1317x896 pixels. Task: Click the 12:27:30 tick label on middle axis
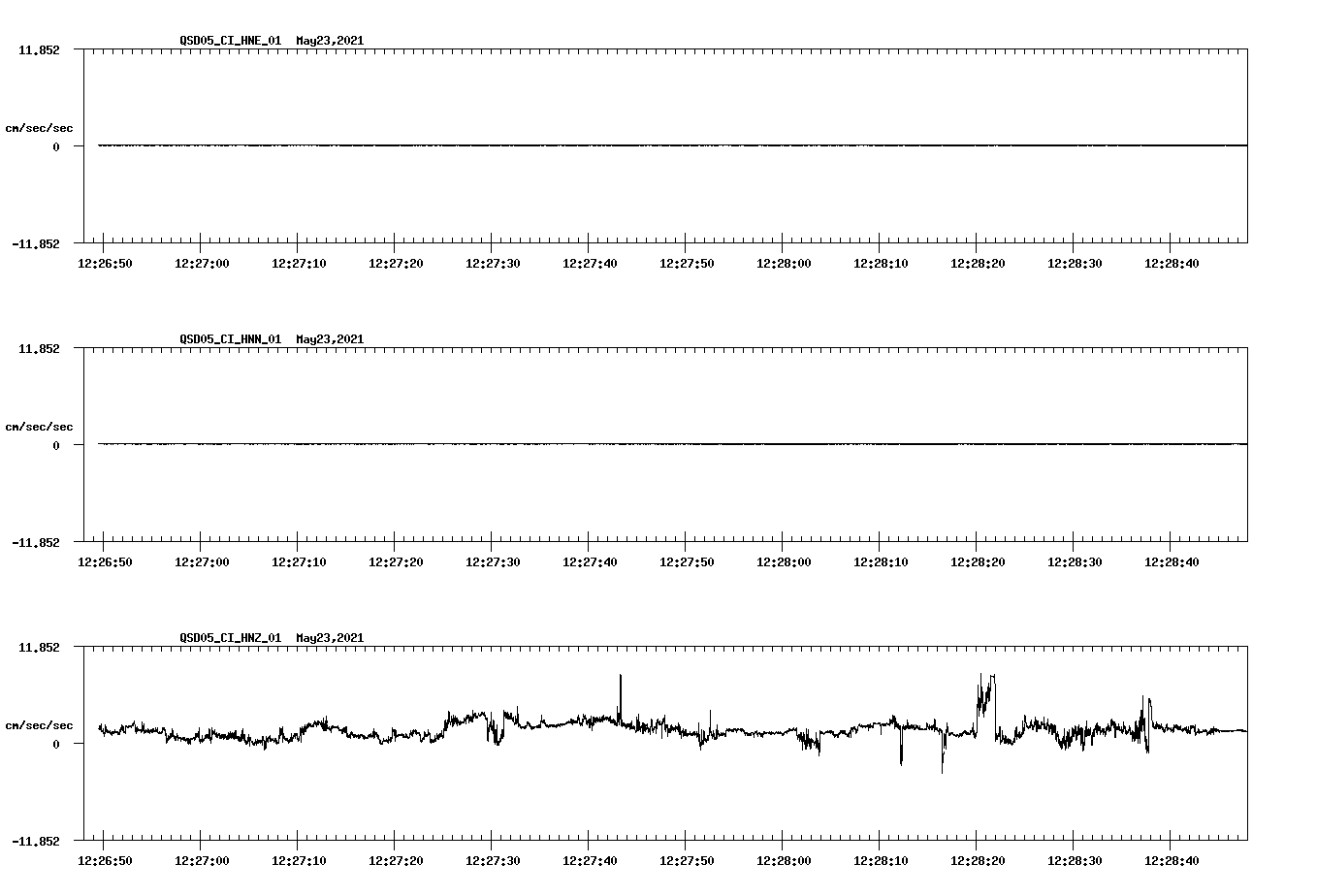493,560
